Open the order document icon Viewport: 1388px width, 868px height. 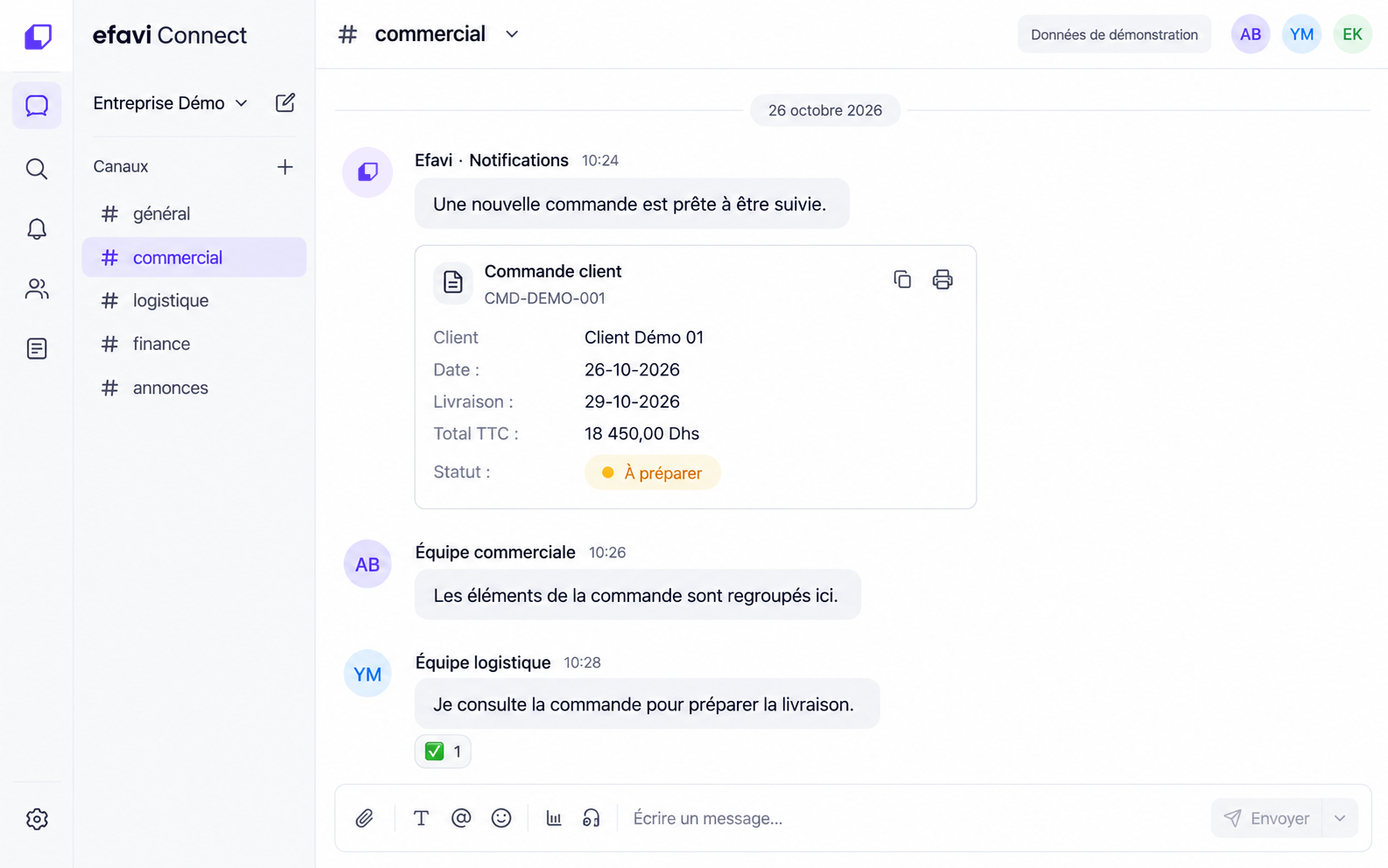(453, 283)
